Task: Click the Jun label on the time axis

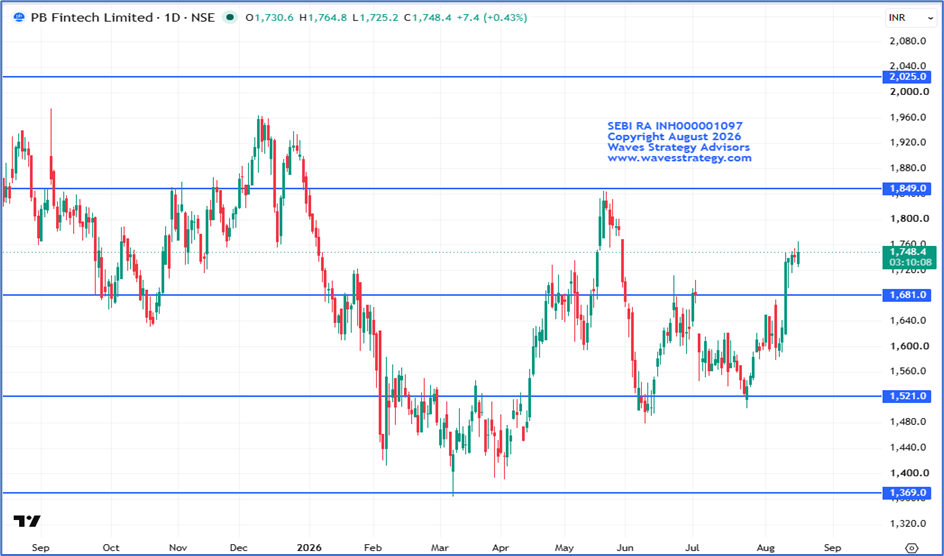Action: pos(625,548)
